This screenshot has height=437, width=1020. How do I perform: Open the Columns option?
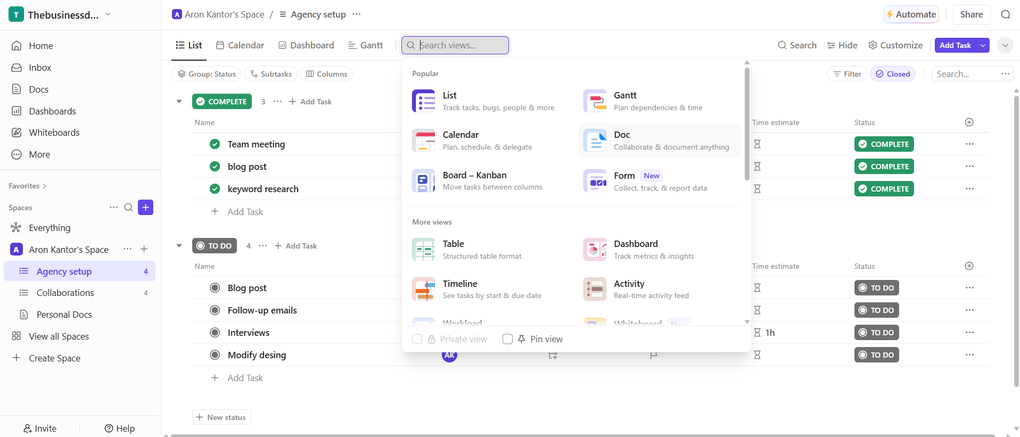[x=327, y=74]
